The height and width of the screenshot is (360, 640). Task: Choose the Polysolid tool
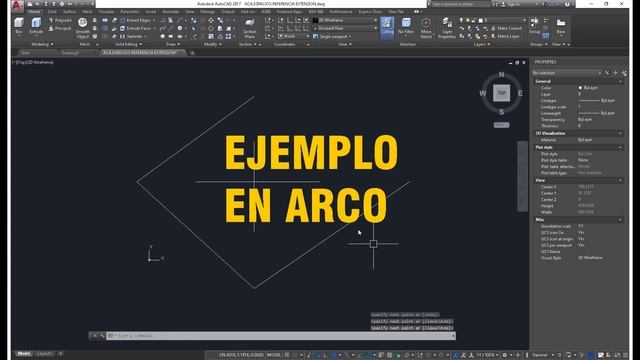[60, 20]
